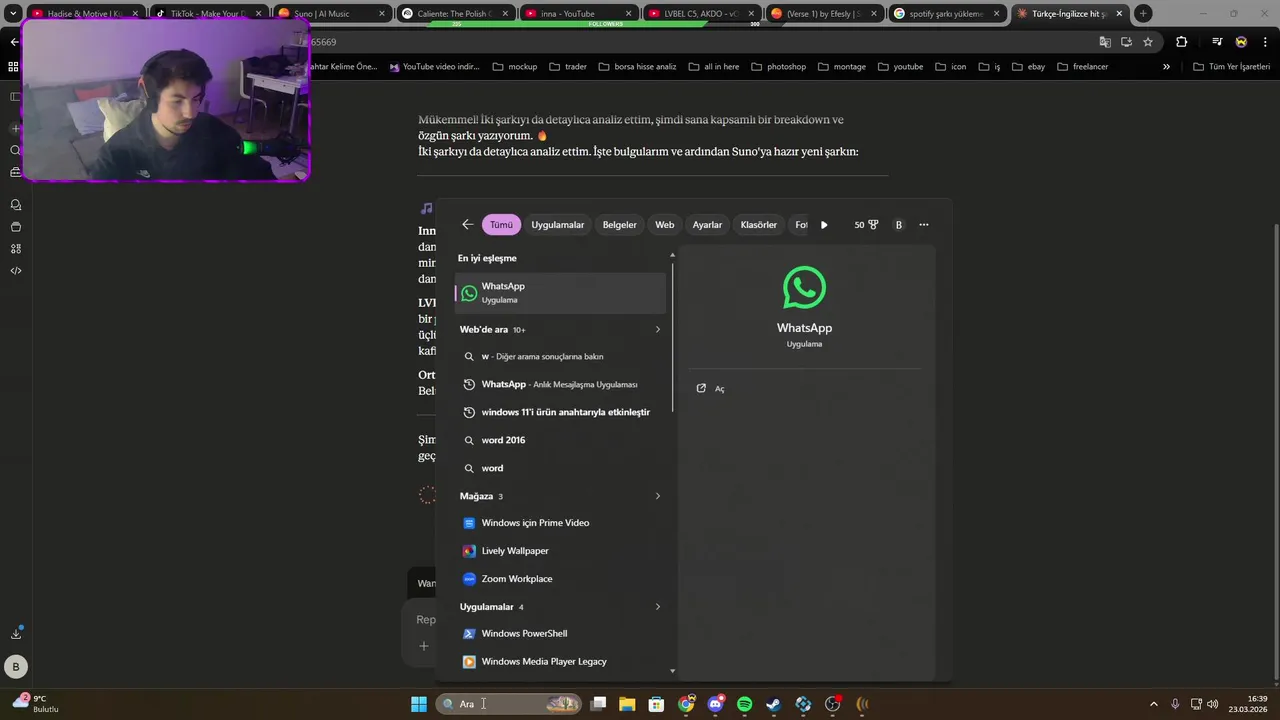Viewport: 1280px width, 720px height.
Task: Open 'Windows için Prime Video' store result
Action: [x=560, y=523]
